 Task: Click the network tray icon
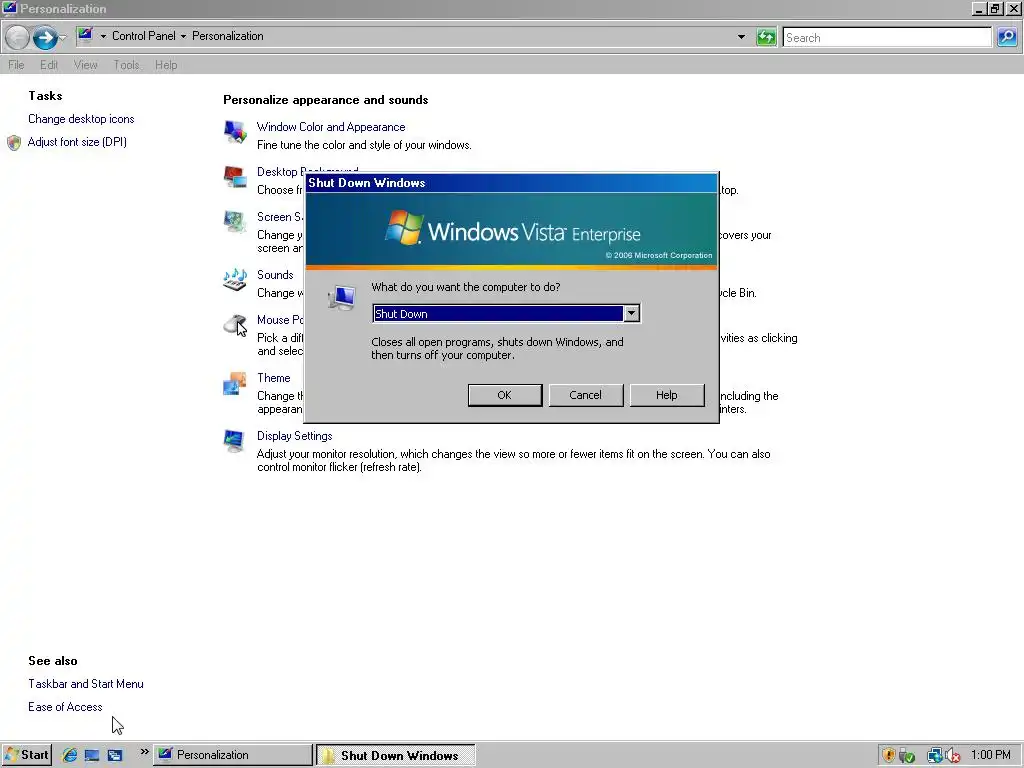click(x=935, y=756)
